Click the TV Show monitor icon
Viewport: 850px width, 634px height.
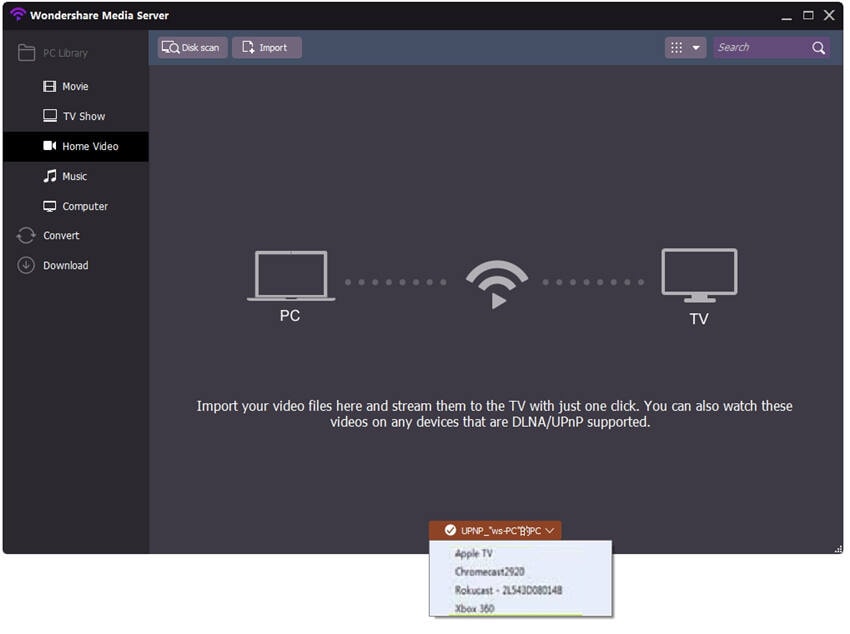tap(50, 116)
